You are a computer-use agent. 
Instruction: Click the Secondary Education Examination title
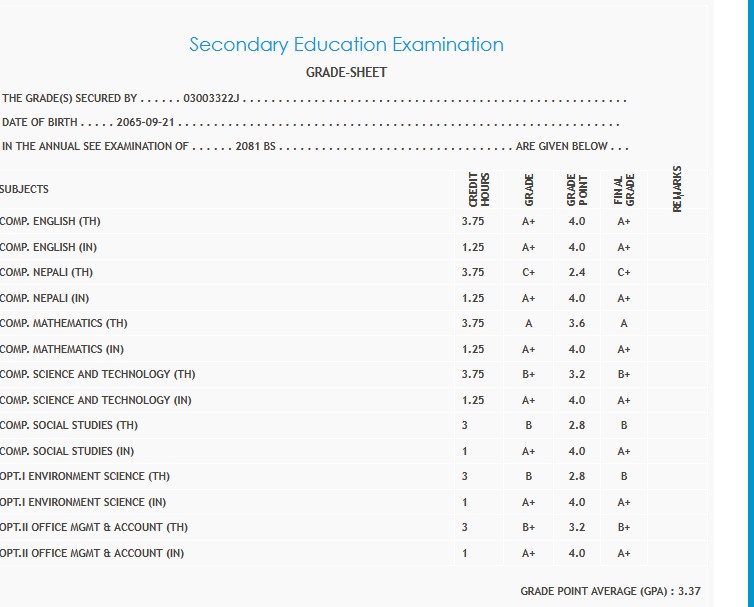[x=346, y=45]
